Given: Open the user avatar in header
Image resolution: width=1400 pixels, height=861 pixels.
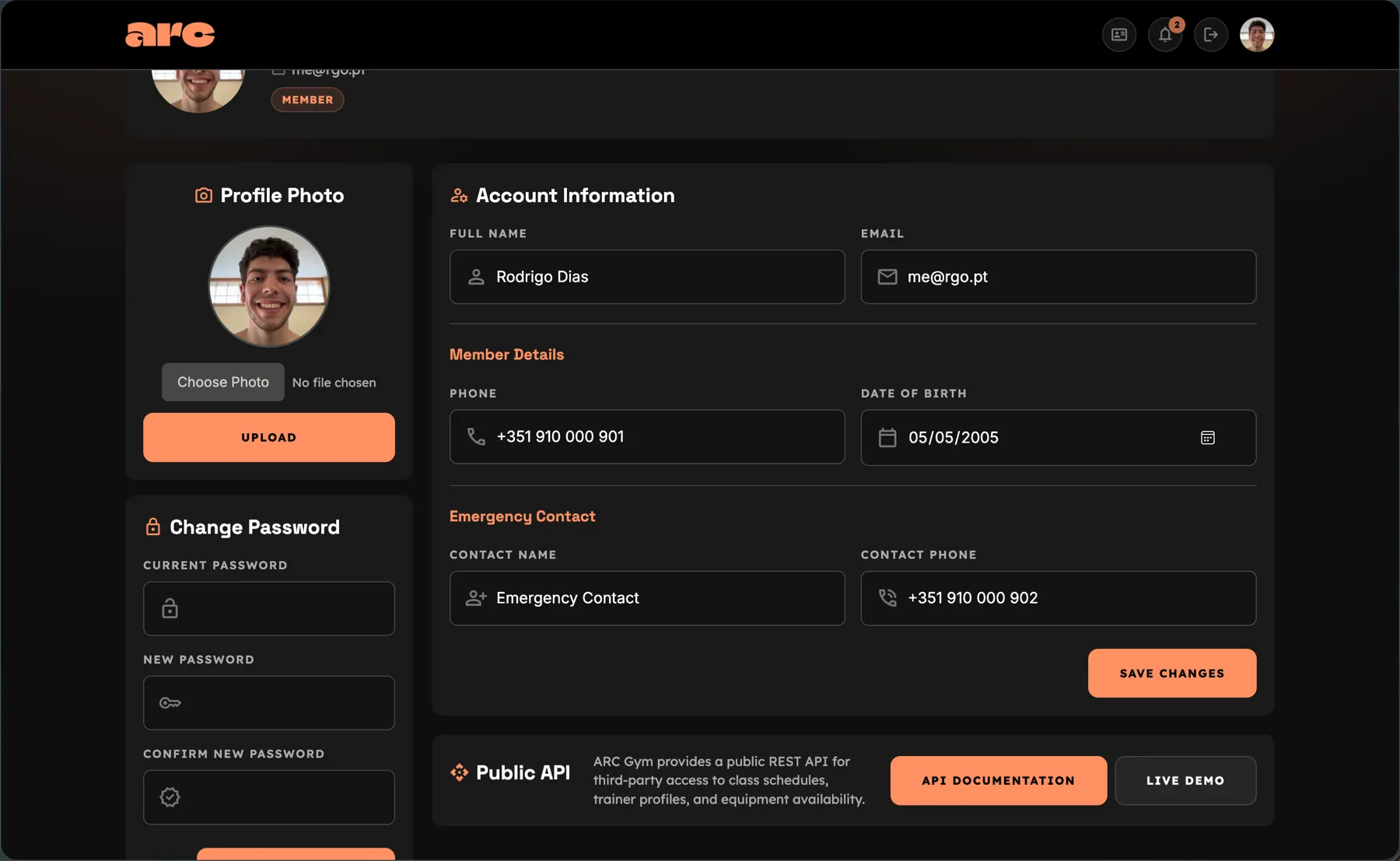Looking at the screenshot, I should click(1257, 34).
